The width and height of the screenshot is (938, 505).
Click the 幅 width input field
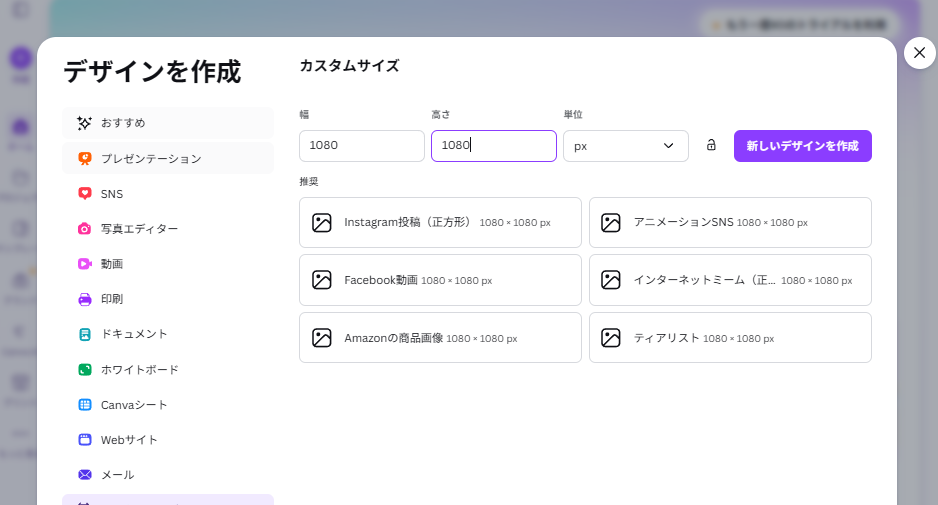click(361, 146)
